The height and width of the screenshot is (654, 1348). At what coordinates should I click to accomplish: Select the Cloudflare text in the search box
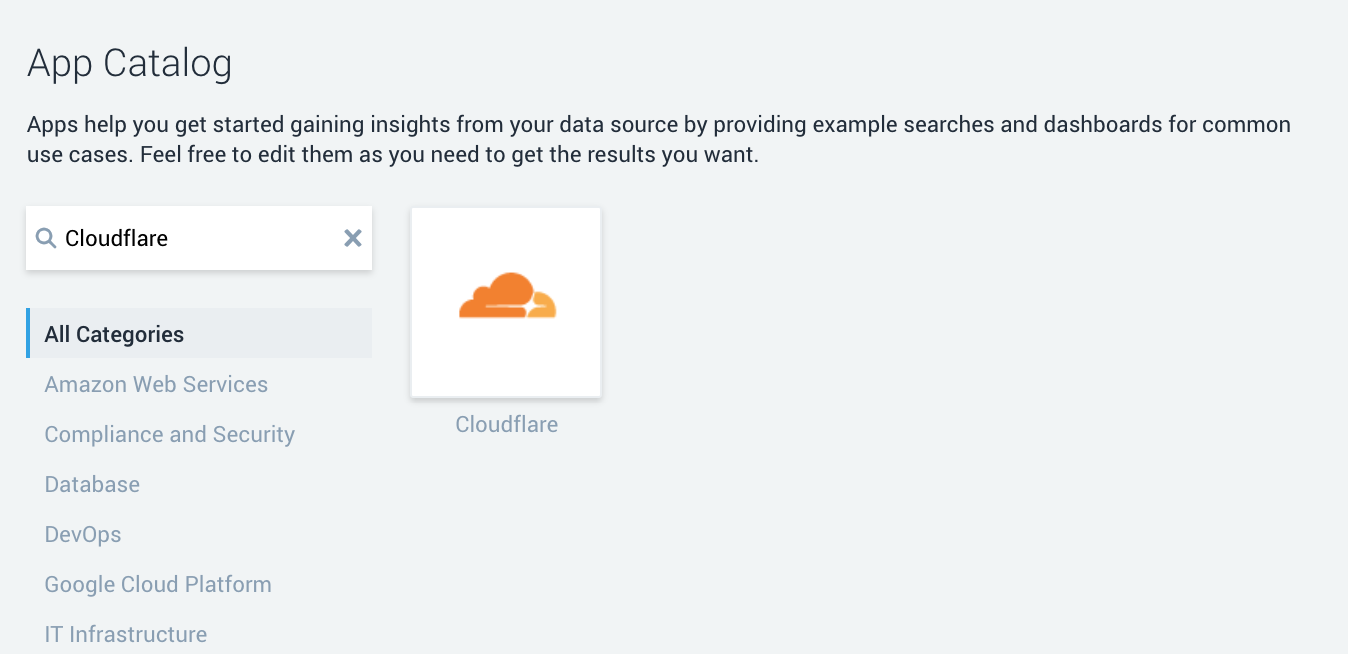(117, 237)
